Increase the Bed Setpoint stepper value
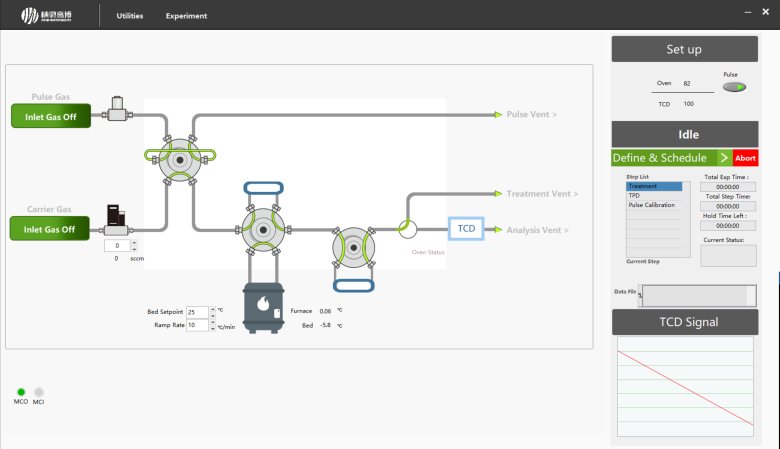Screen dimensions: 780x449 coord(213,309)
